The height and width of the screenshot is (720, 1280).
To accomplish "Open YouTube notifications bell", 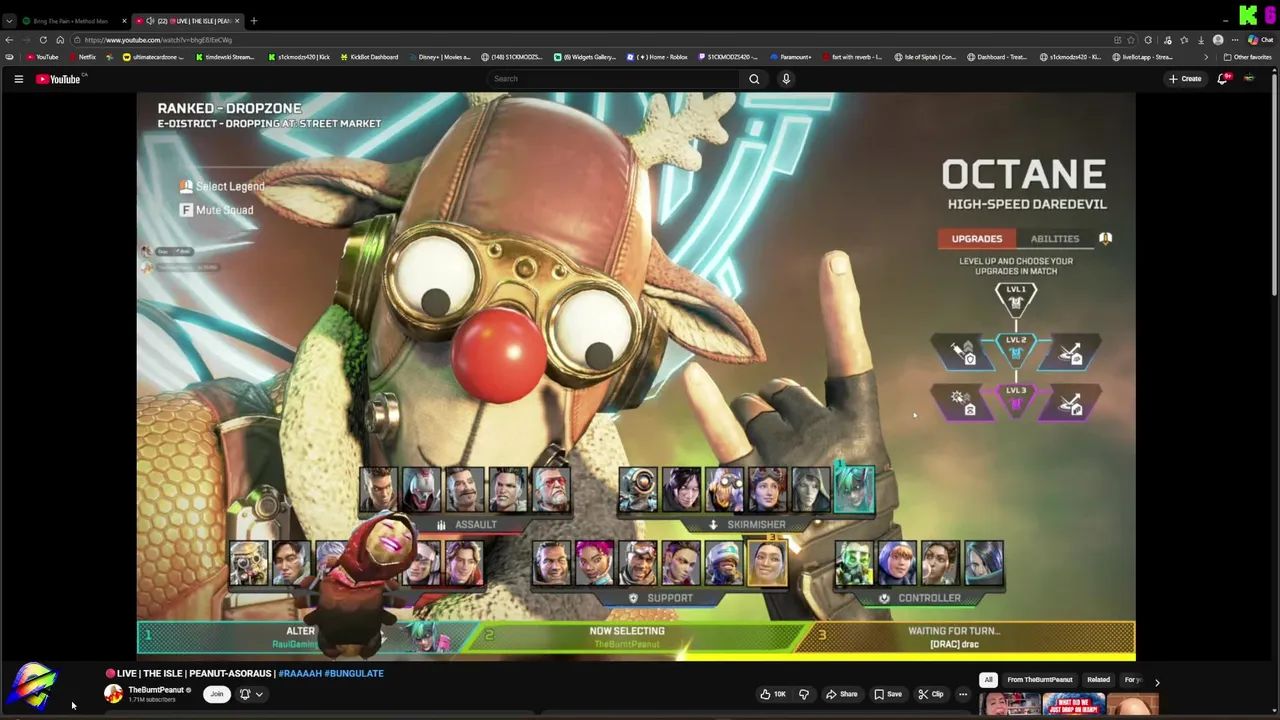I will [x=1222, y=79].
